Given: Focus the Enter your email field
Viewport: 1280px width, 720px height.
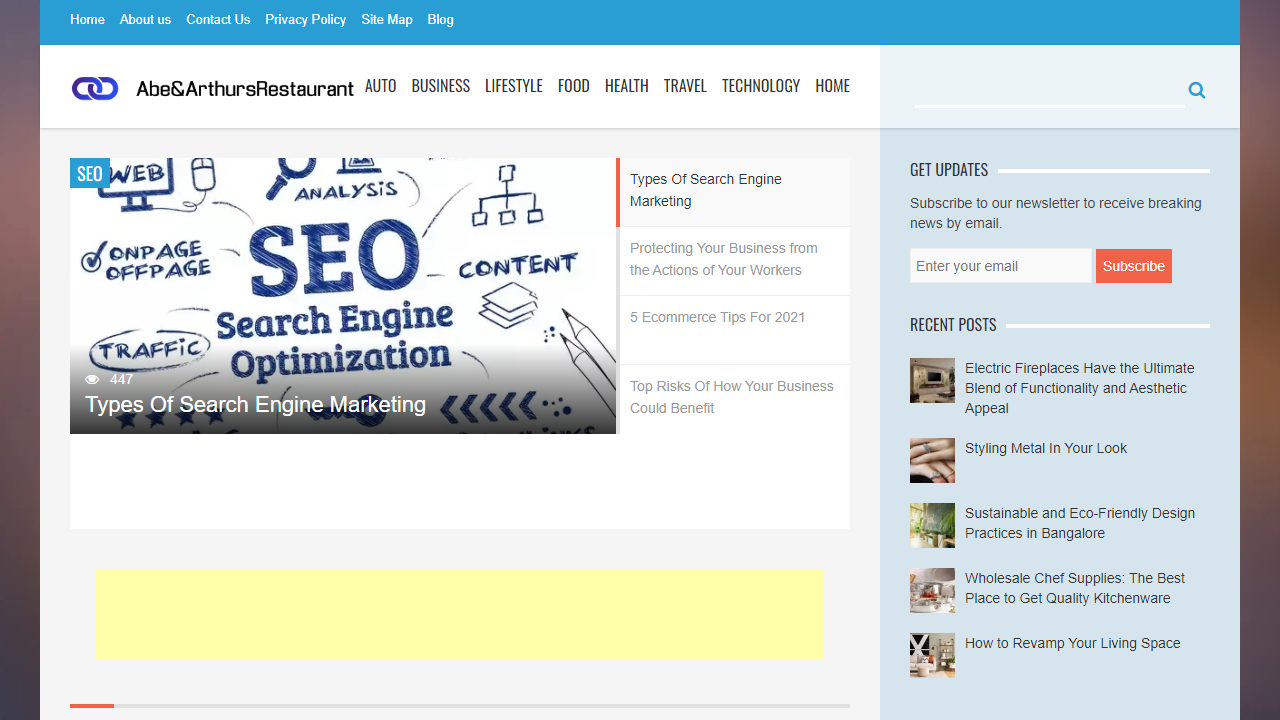Looking at the screenshot, I should (1000, 266).
